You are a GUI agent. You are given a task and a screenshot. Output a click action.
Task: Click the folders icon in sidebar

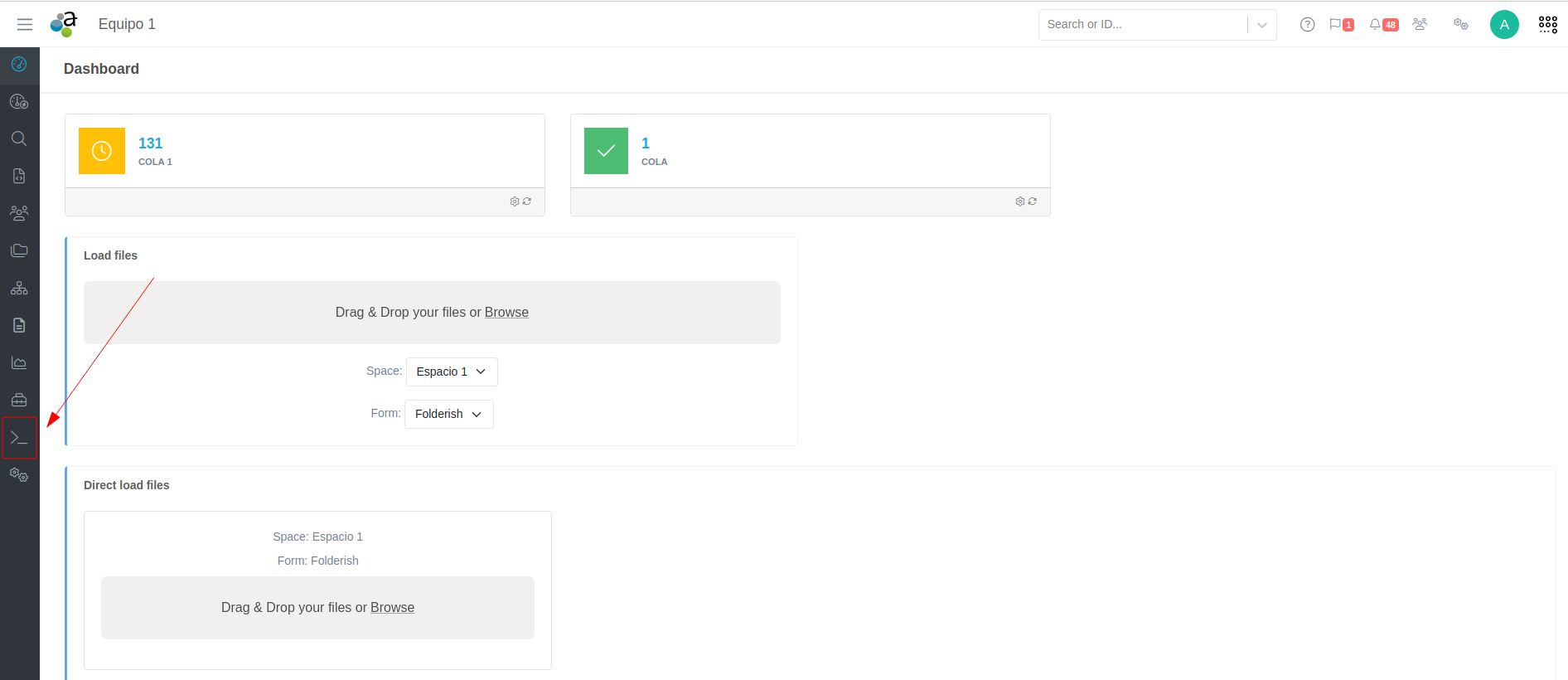19,250
